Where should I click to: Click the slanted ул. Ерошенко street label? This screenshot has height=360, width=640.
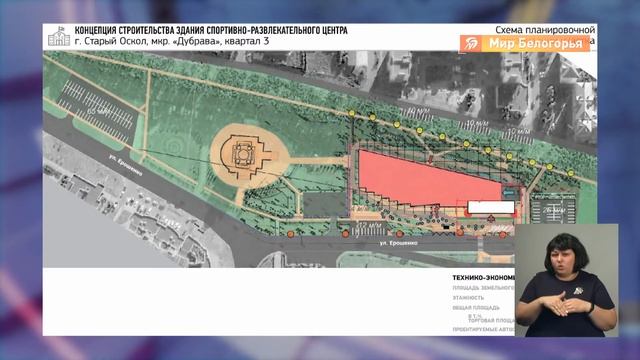tap(126, 165)
